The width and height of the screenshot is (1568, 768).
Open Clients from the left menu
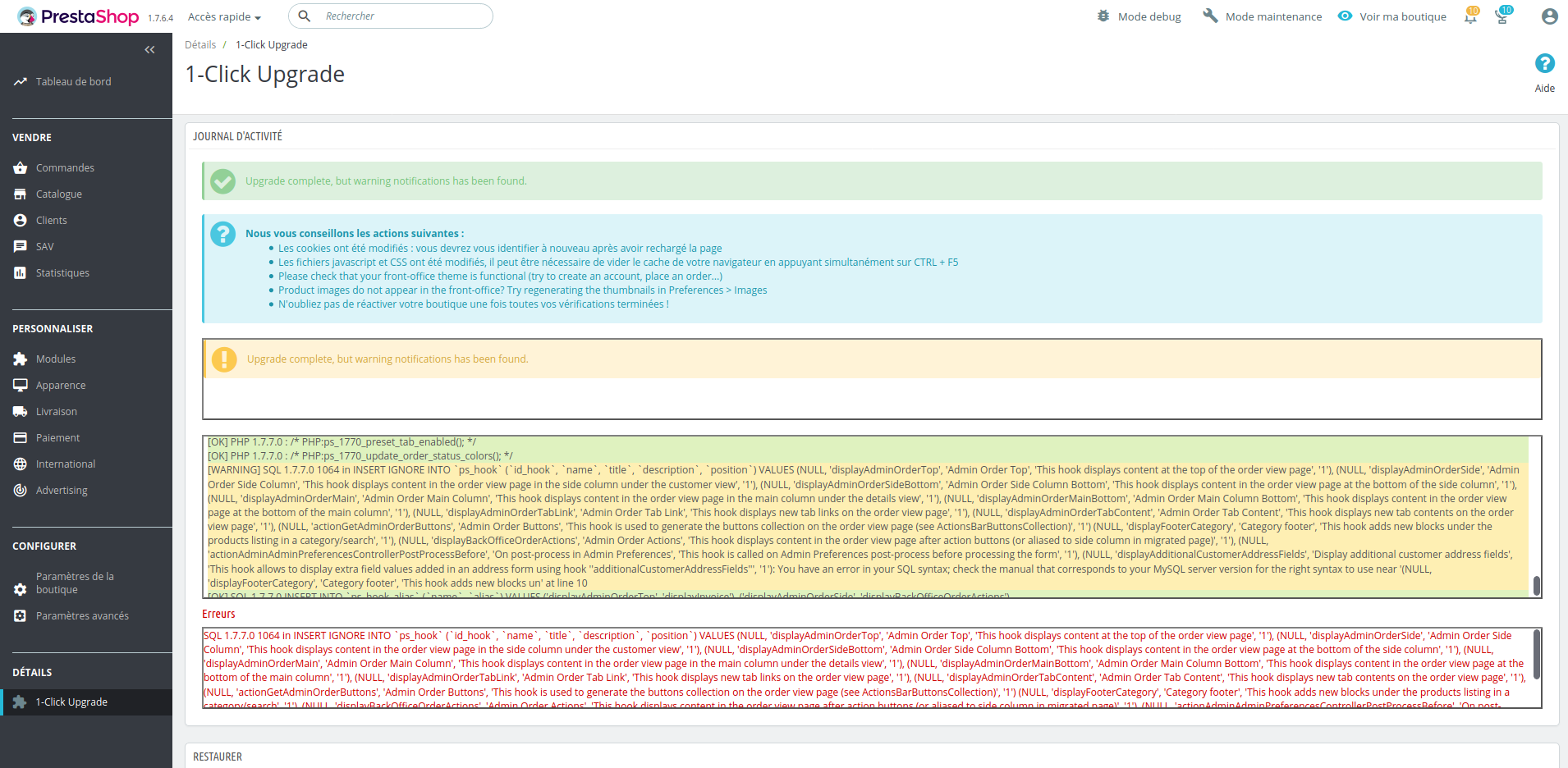pos(51,220)
